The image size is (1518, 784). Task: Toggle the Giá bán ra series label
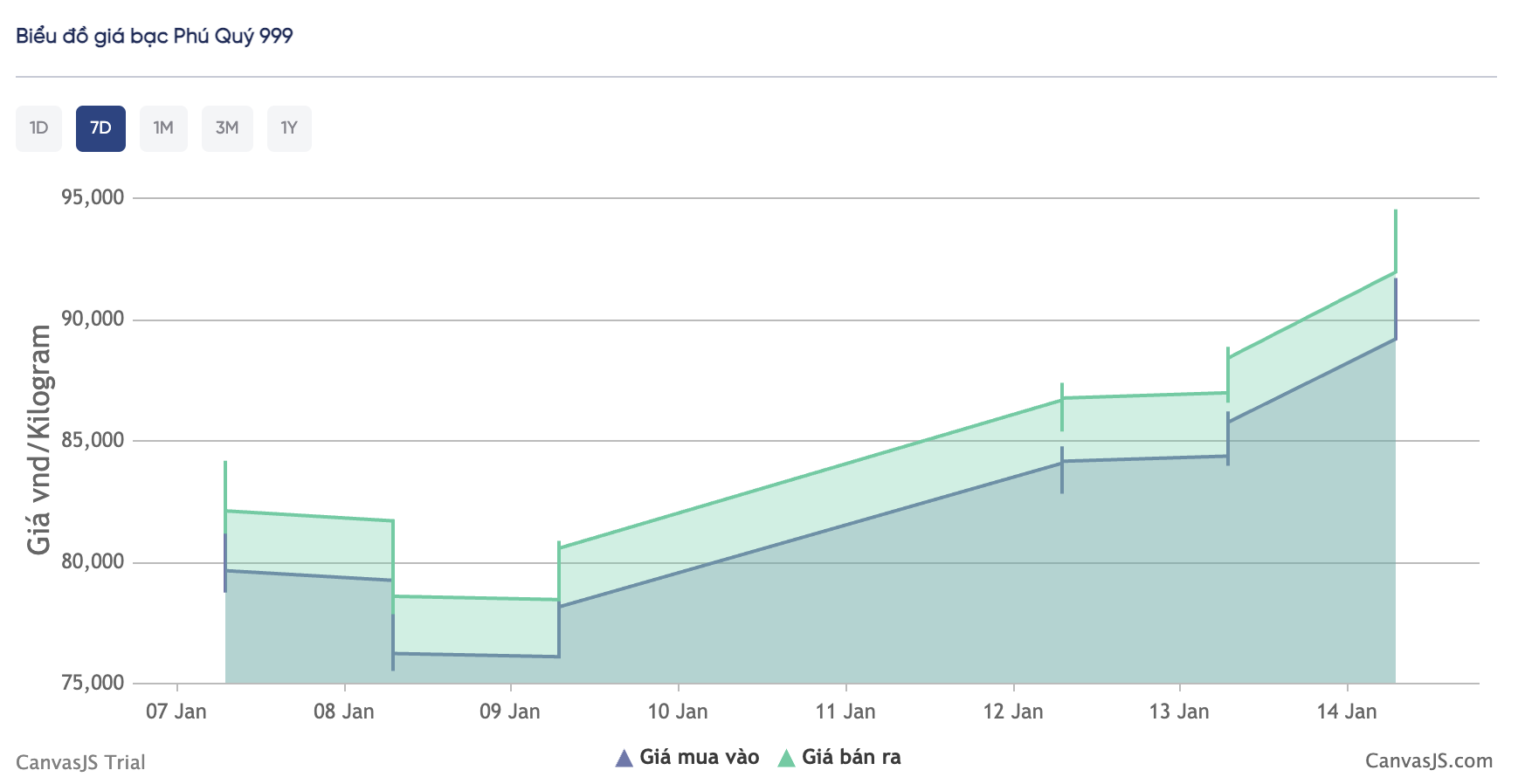851,757
